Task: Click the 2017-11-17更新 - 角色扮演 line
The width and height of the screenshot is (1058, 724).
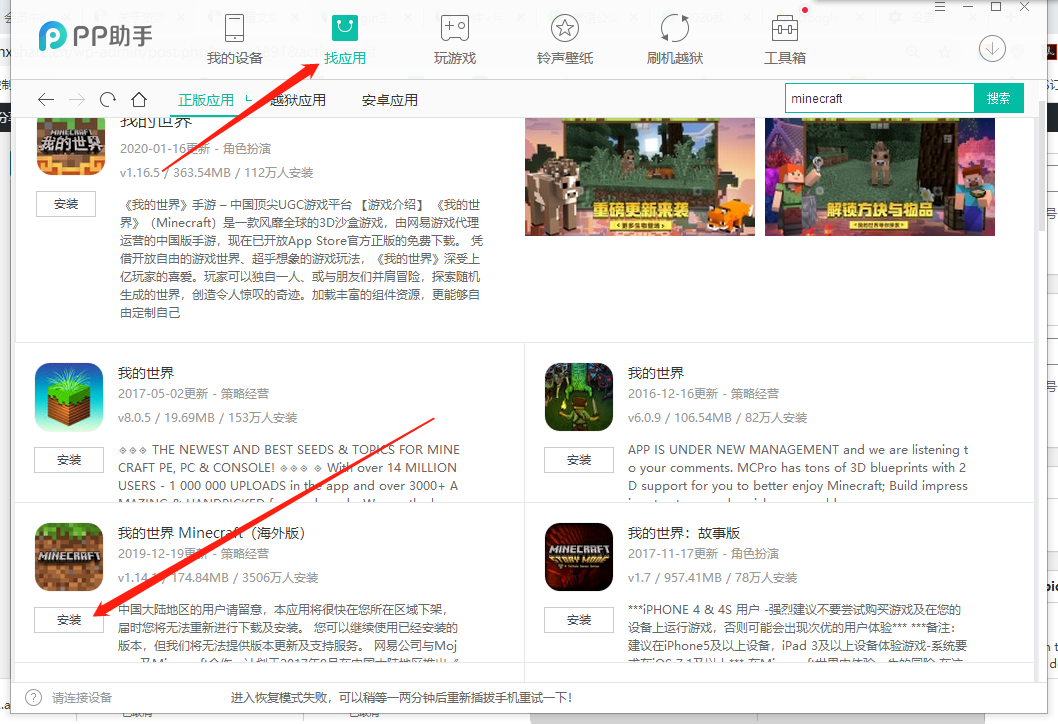Action: [703, 553]
